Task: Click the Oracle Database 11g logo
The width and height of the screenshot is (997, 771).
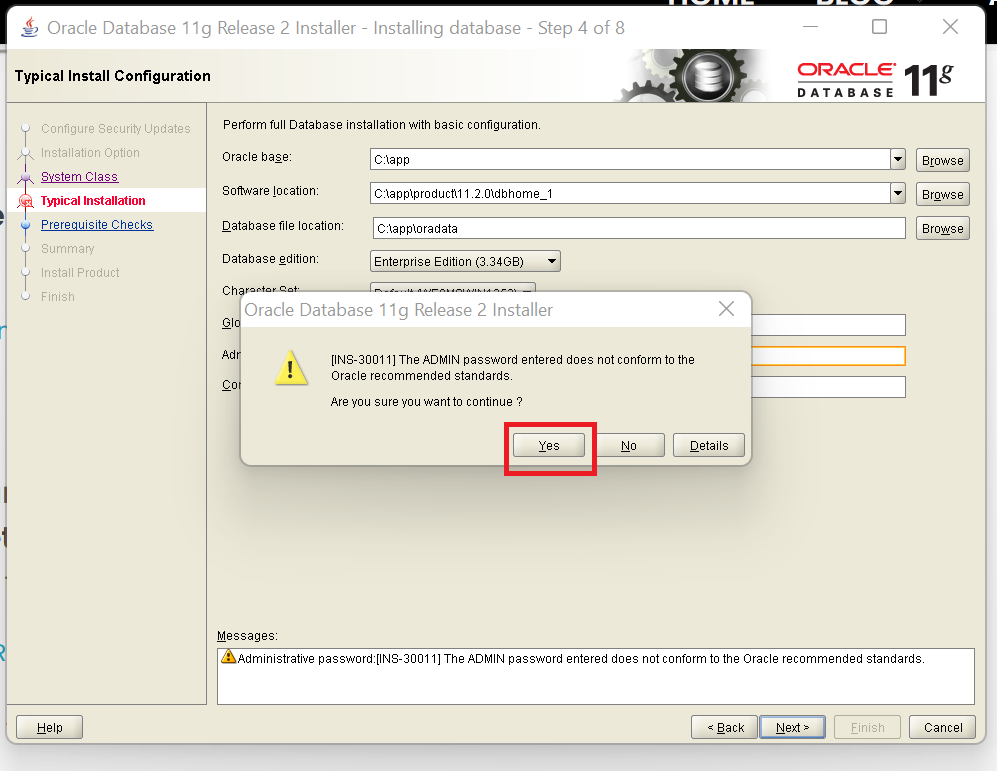Action: (x=875, y=79)
